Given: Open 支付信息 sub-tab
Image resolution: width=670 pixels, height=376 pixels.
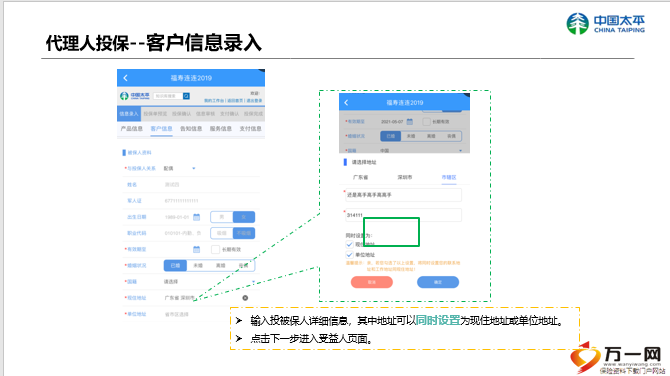Looking at the screenshot, I should tap(250, 129).
